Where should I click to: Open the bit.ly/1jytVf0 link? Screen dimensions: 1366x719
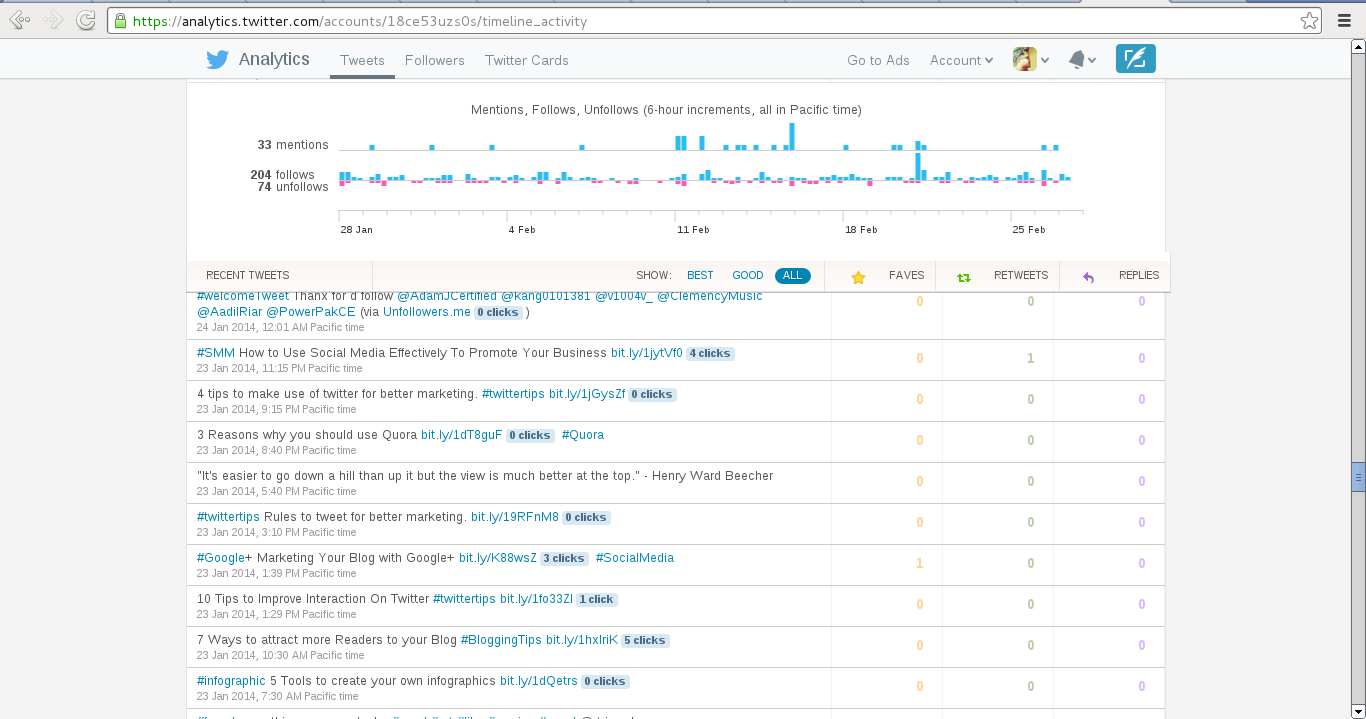pyautogui.click(x=647, y=353)
